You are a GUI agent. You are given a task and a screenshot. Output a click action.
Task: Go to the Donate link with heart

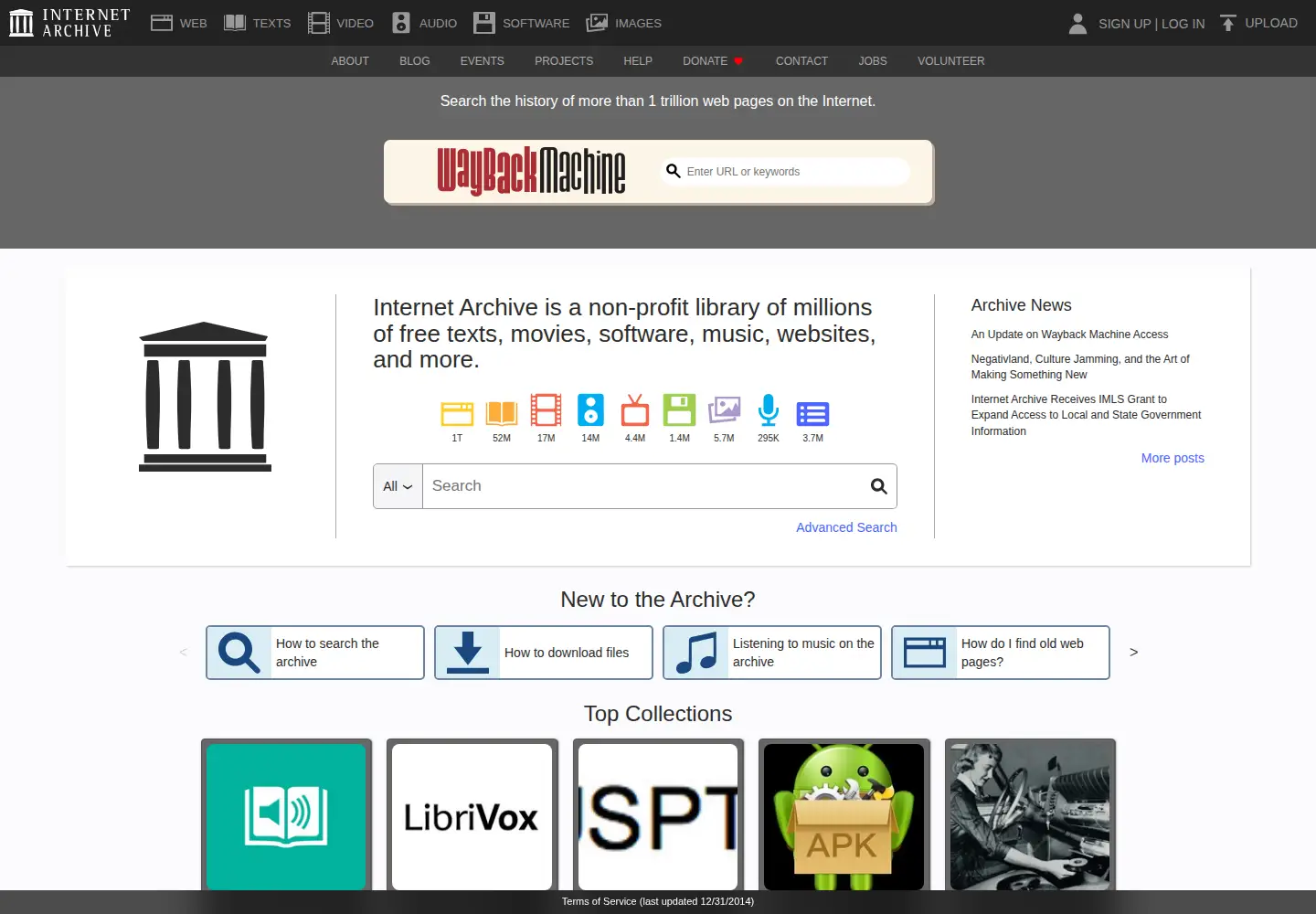coord(713,61)
